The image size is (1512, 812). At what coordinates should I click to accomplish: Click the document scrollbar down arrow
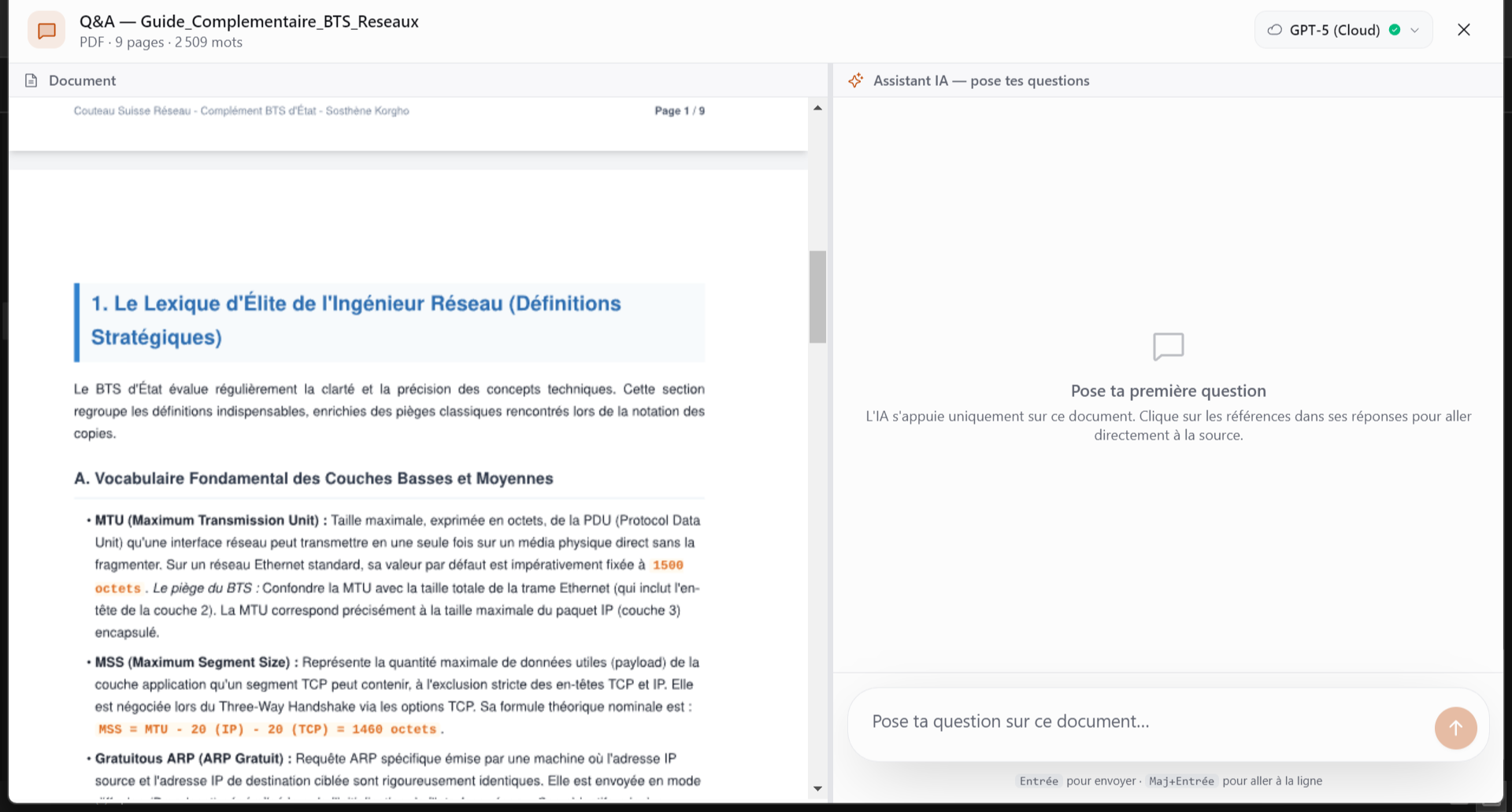(x=817, y=788)
